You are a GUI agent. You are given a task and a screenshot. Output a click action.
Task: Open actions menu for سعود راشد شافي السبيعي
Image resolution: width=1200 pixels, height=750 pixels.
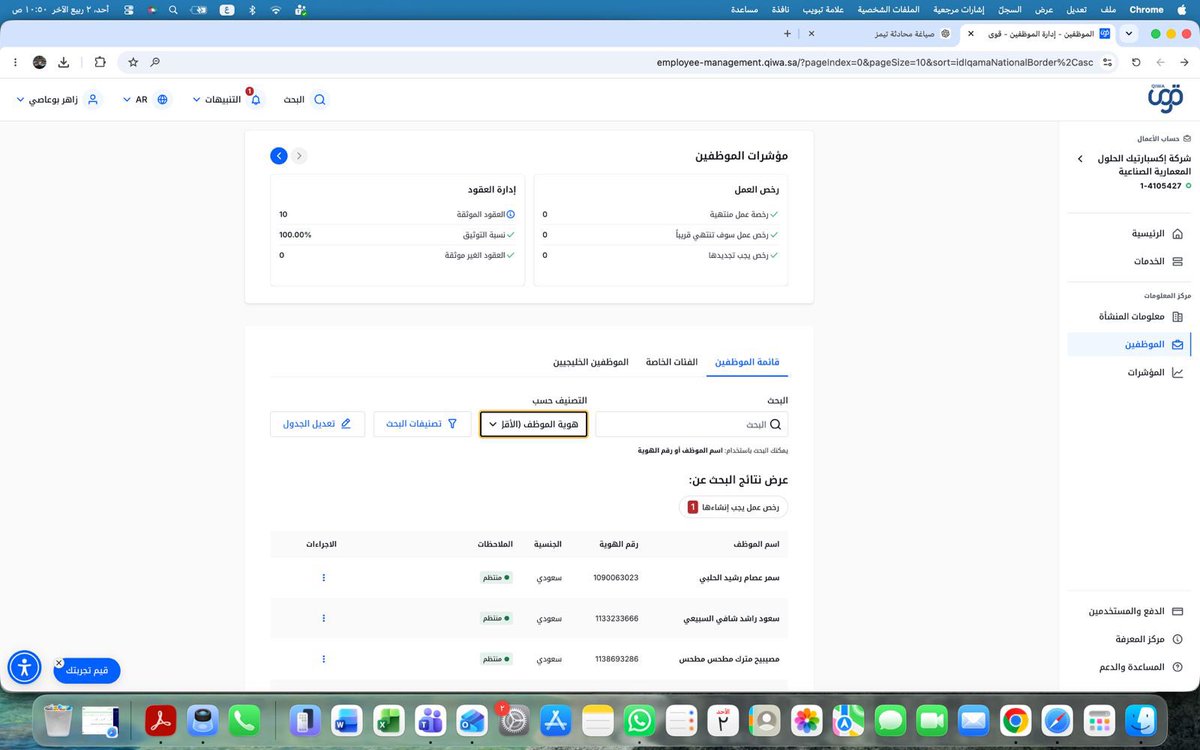pos(324,618)
